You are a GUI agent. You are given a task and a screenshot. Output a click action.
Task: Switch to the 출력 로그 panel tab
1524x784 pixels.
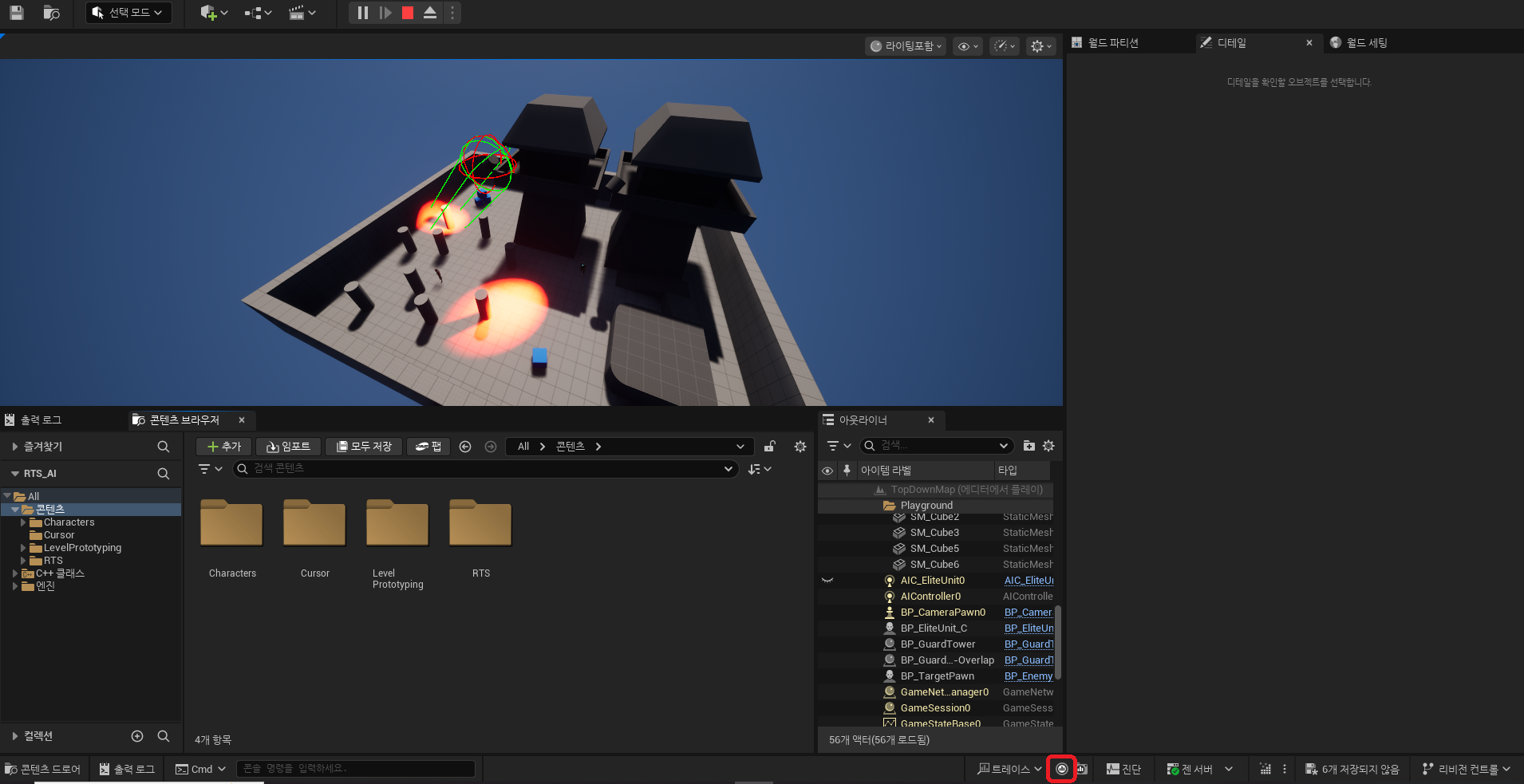[40, 420]
